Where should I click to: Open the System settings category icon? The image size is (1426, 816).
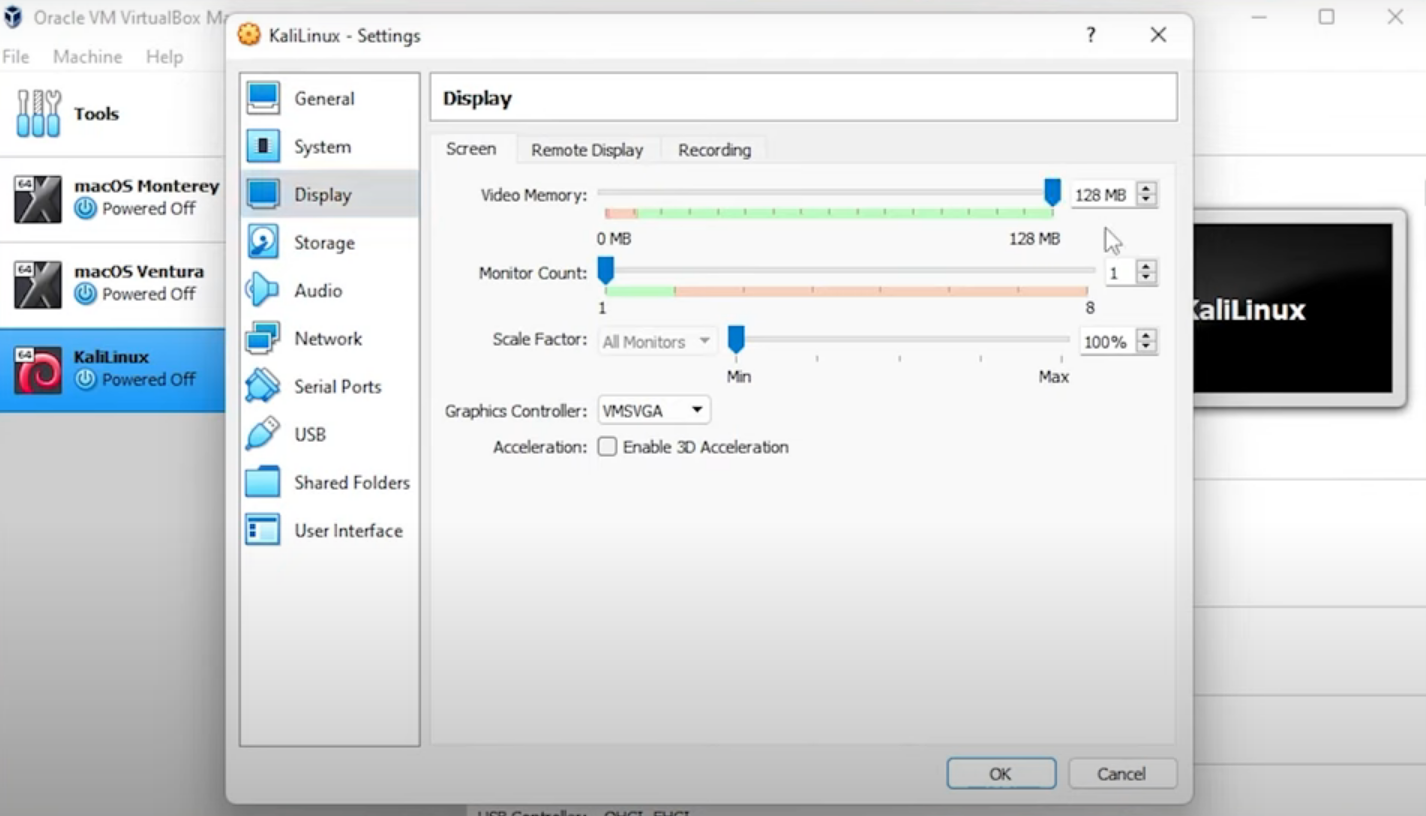(x=263, y=146)
